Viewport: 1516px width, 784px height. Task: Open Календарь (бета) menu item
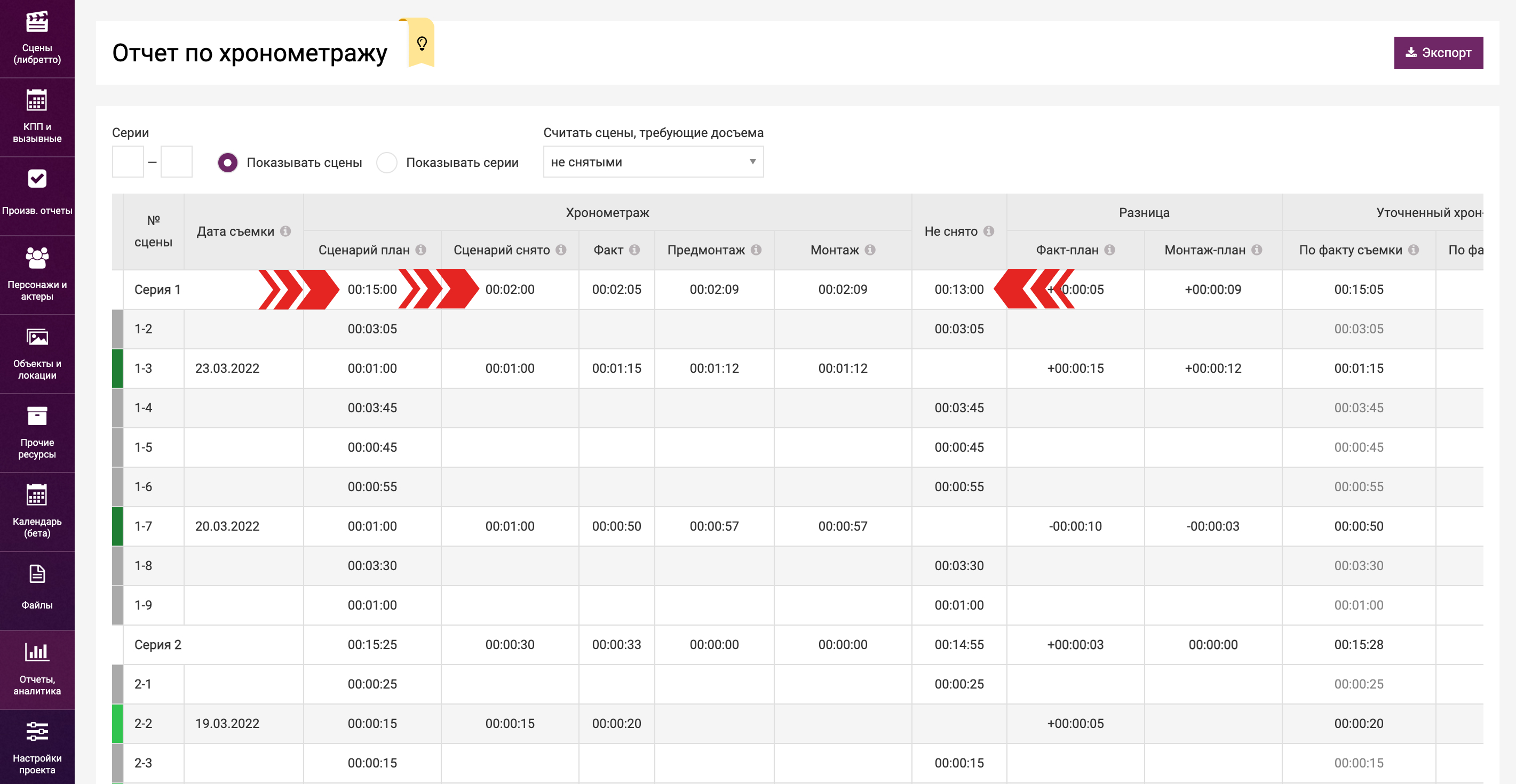(36, 510)
